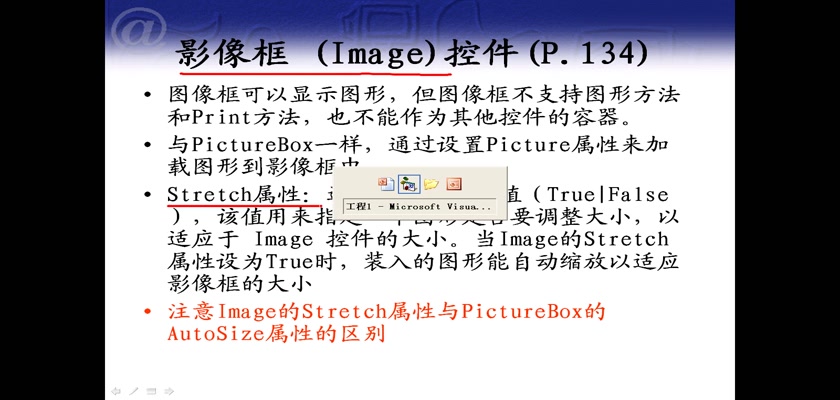Switch to the Microsoft Visual Basic project icon

point(409,184)
